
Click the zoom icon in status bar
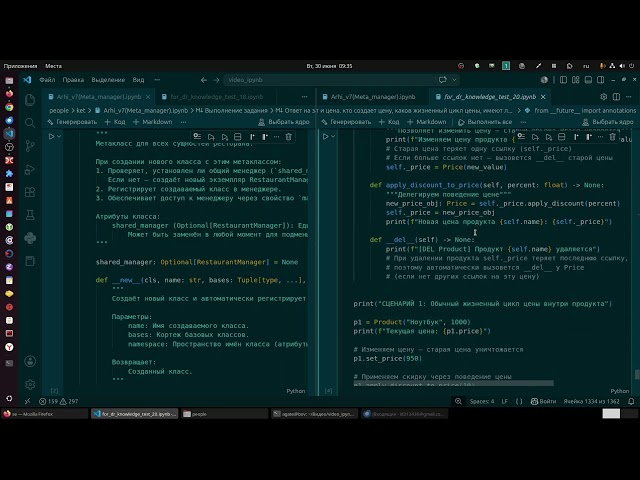pos(458,401)
